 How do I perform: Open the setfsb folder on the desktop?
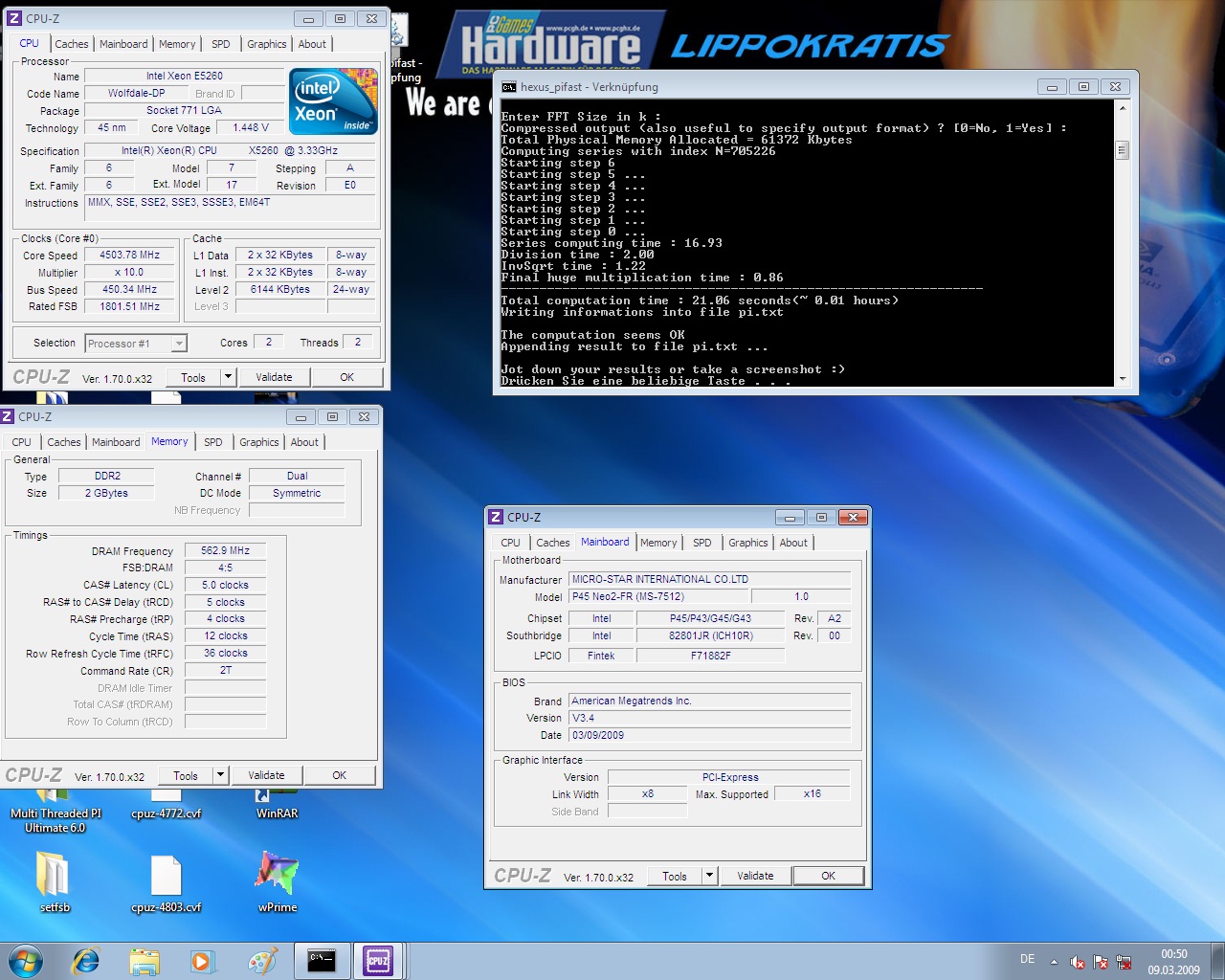(55, 881)
